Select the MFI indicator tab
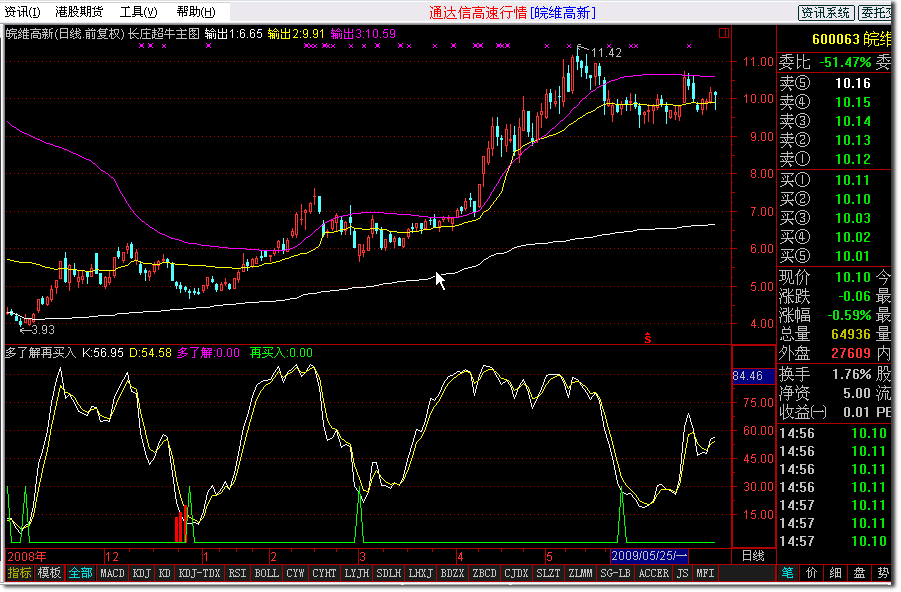 [705, 573]
